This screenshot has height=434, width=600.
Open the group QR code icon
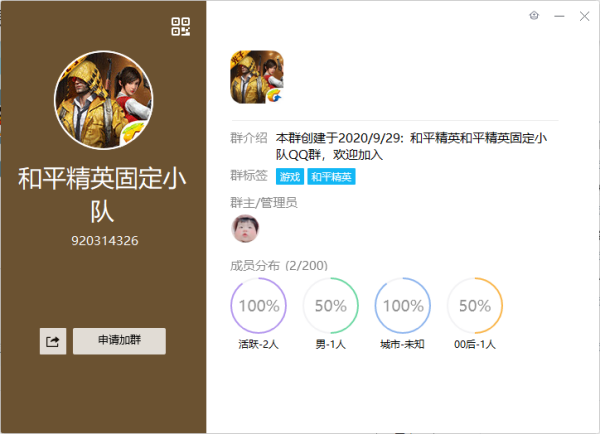coord(181,27)
